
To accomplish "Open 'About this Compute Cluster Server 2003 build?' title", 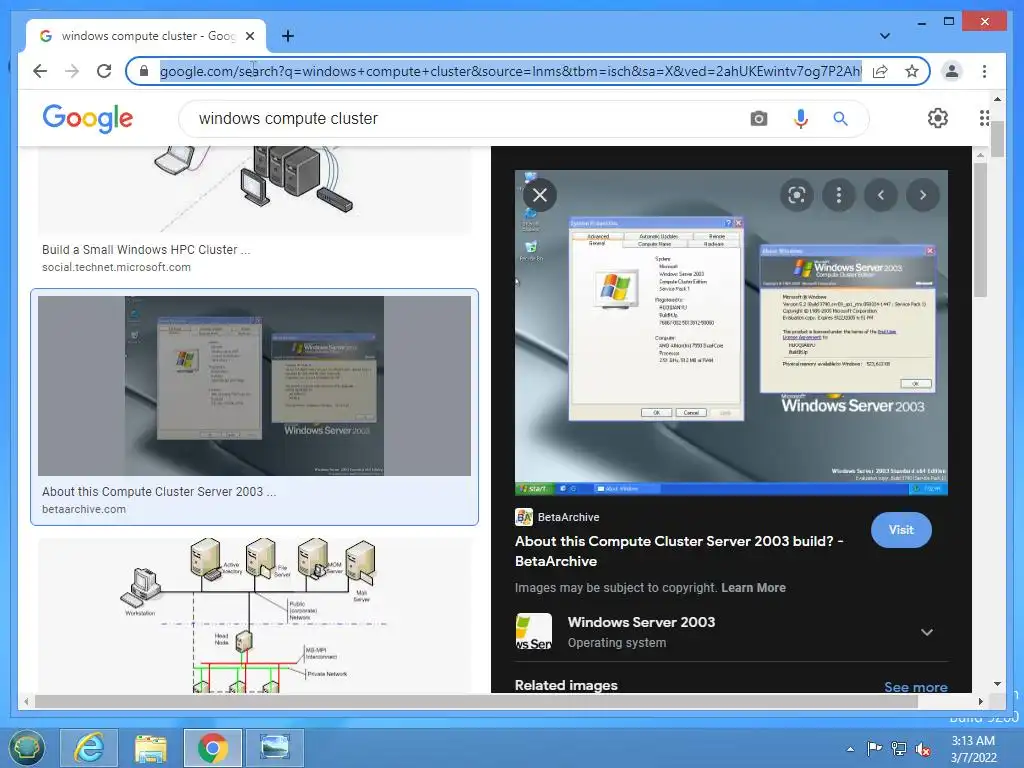I will (679, 551).
